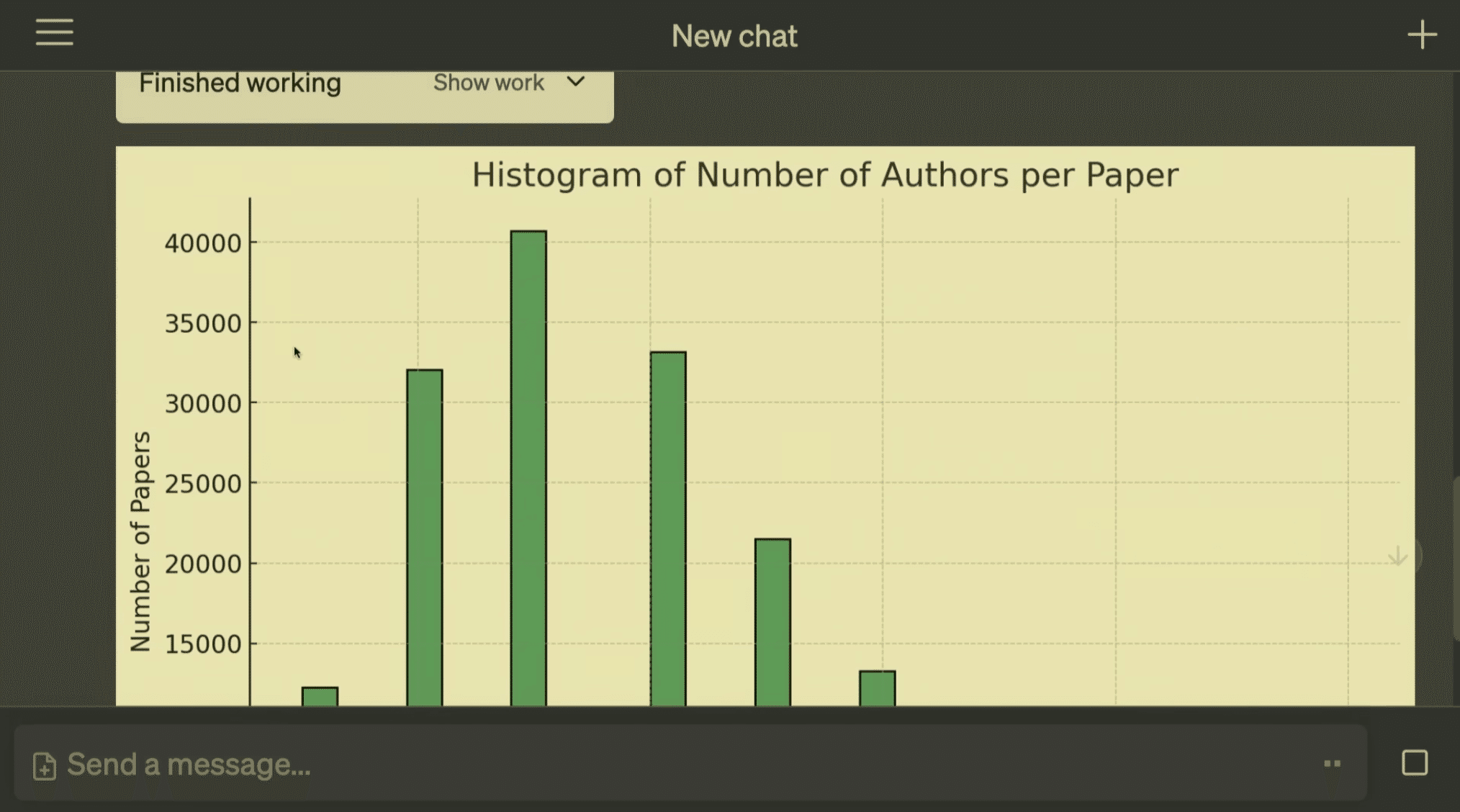The image size is (1460, 812).
Task: Click the New chat title in the header
Action: pos(734,36)
